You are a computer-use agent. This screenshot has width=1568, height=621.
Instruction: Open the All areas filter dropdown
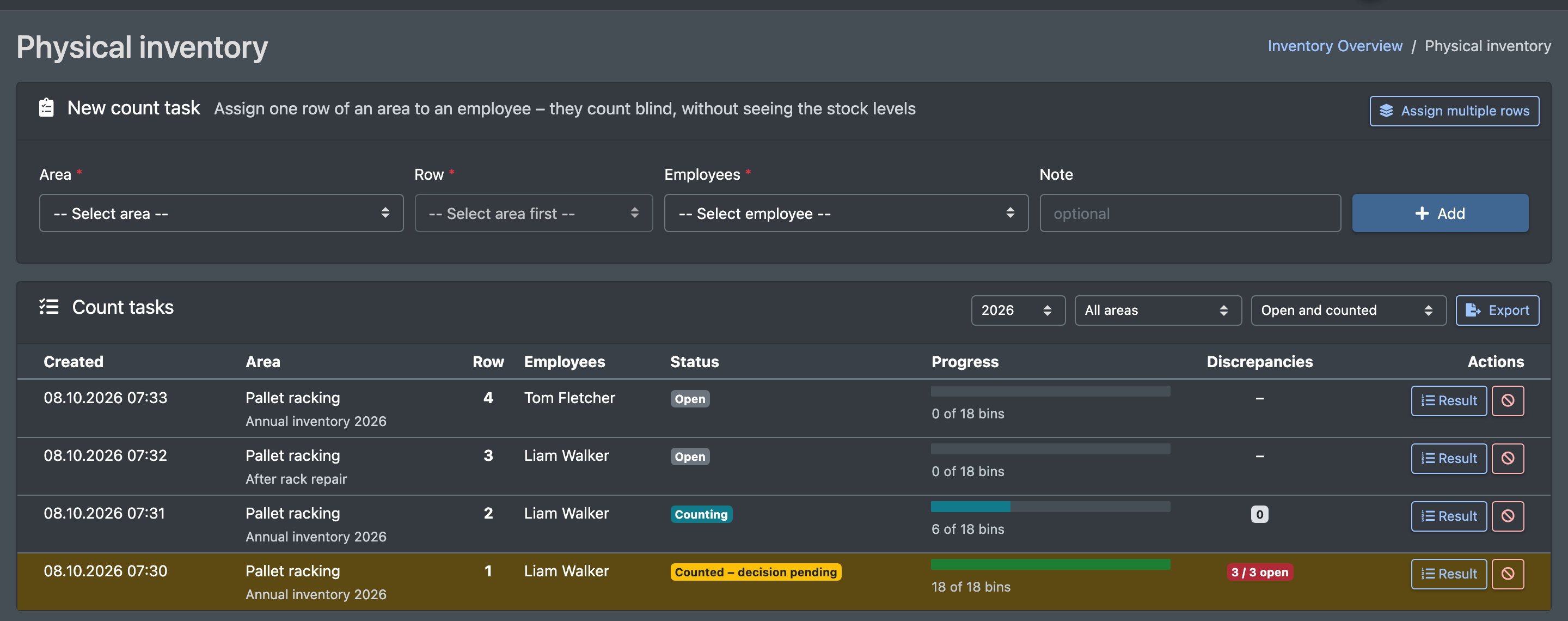[x=1157, y=310]
